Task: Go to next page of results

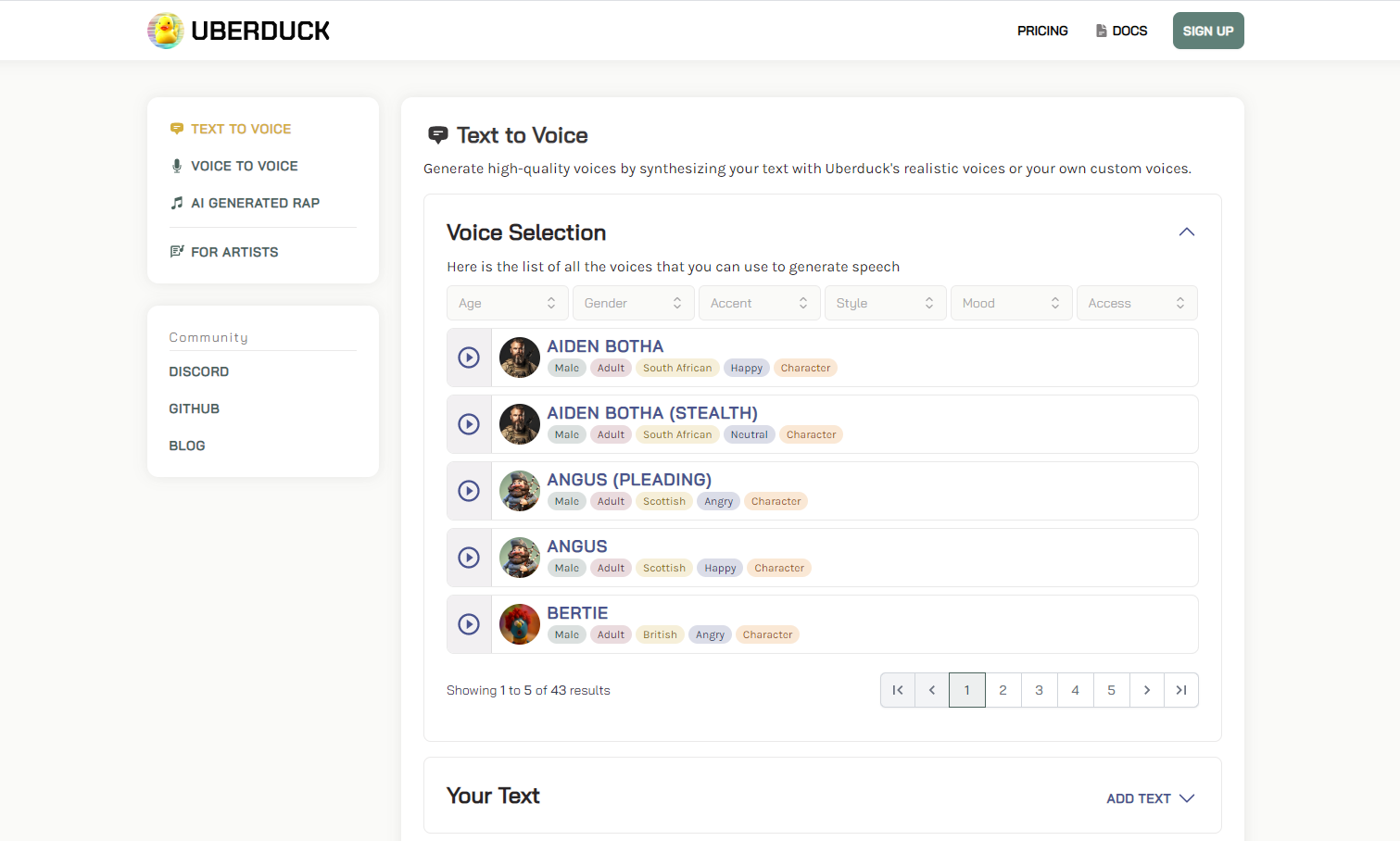Action: click(x=1147, y=690)
